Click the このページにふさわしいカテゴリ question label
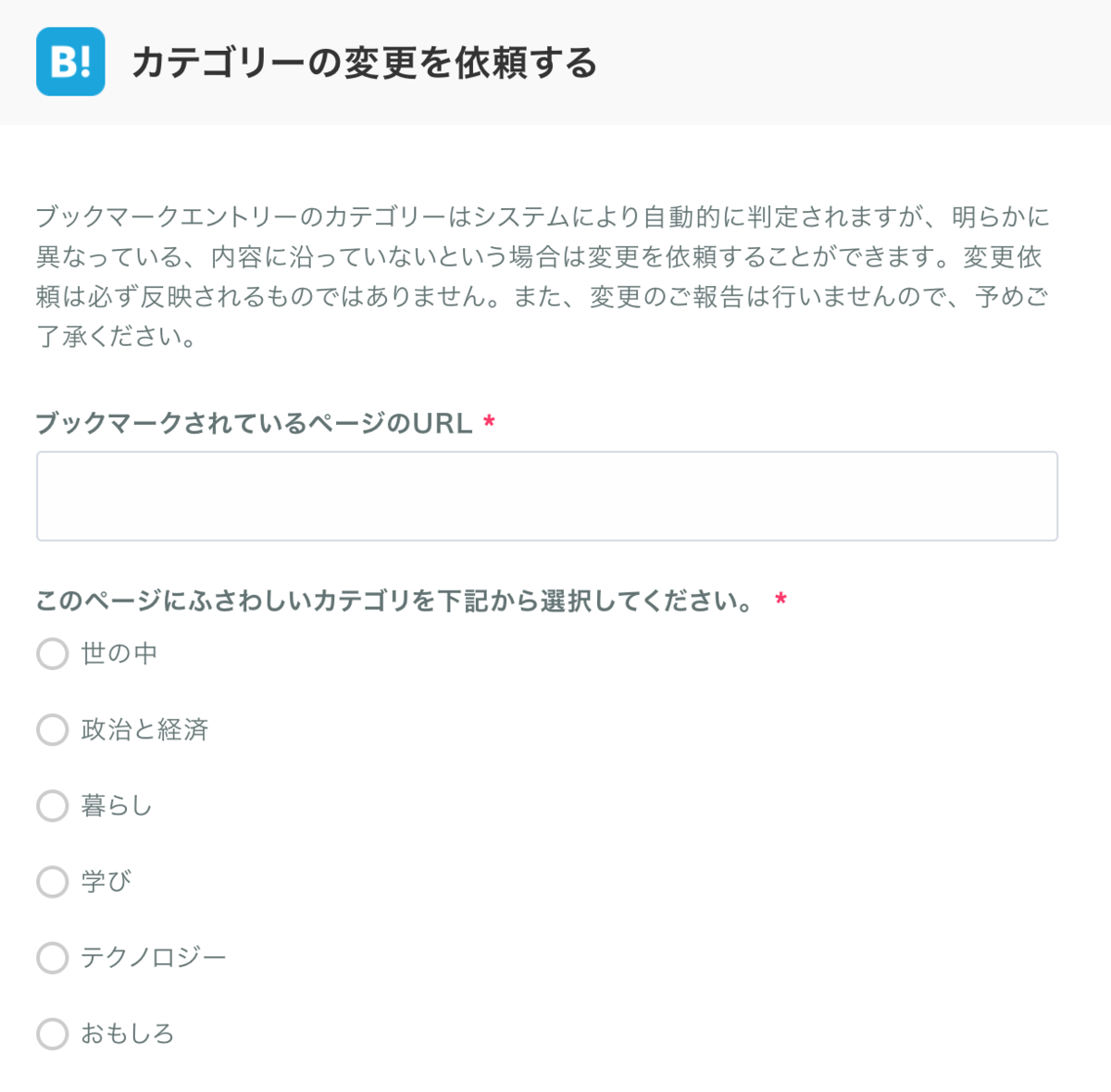The height and width of the screenshot is (1092, 1111). pos(395,601)
